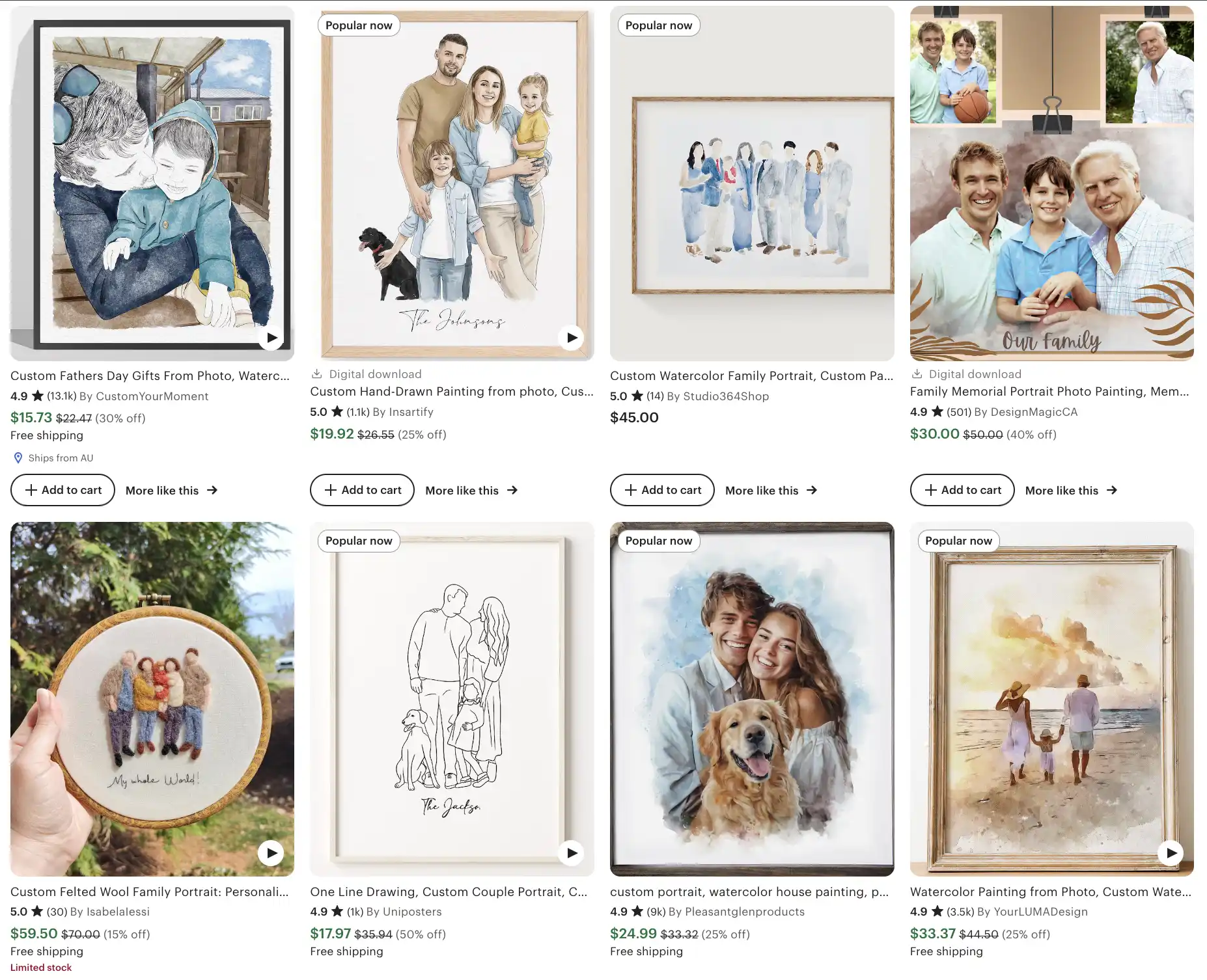This screenshot has height=980, width=1207.
Task: Open the One Line Drawing listing title
Action: click(449, 892)
